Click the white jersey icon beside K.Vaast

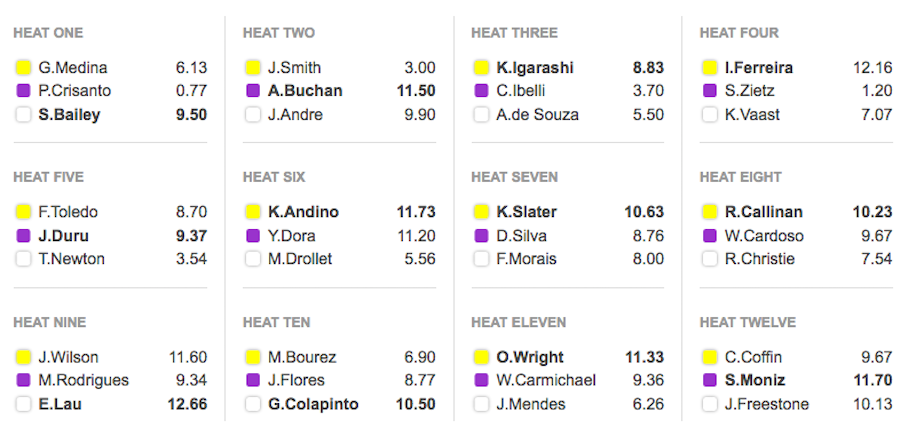(709, 115)
